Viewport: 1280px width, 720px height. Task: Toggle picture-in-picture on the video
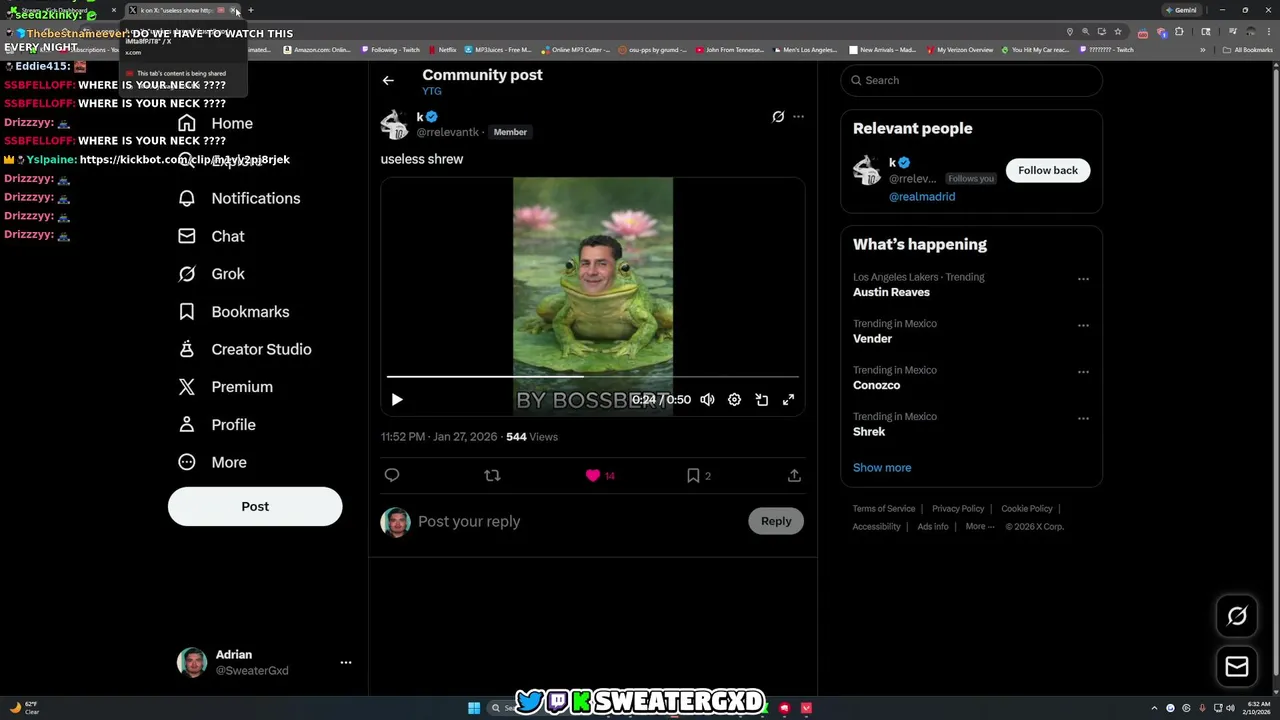(761, 400)
